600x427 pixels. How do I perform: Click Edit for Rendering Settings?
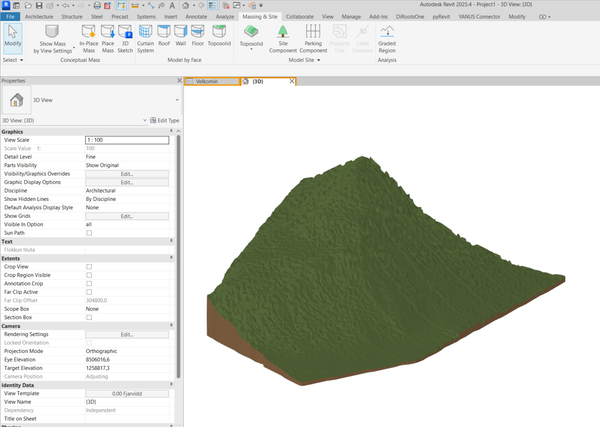click(127, 334)
